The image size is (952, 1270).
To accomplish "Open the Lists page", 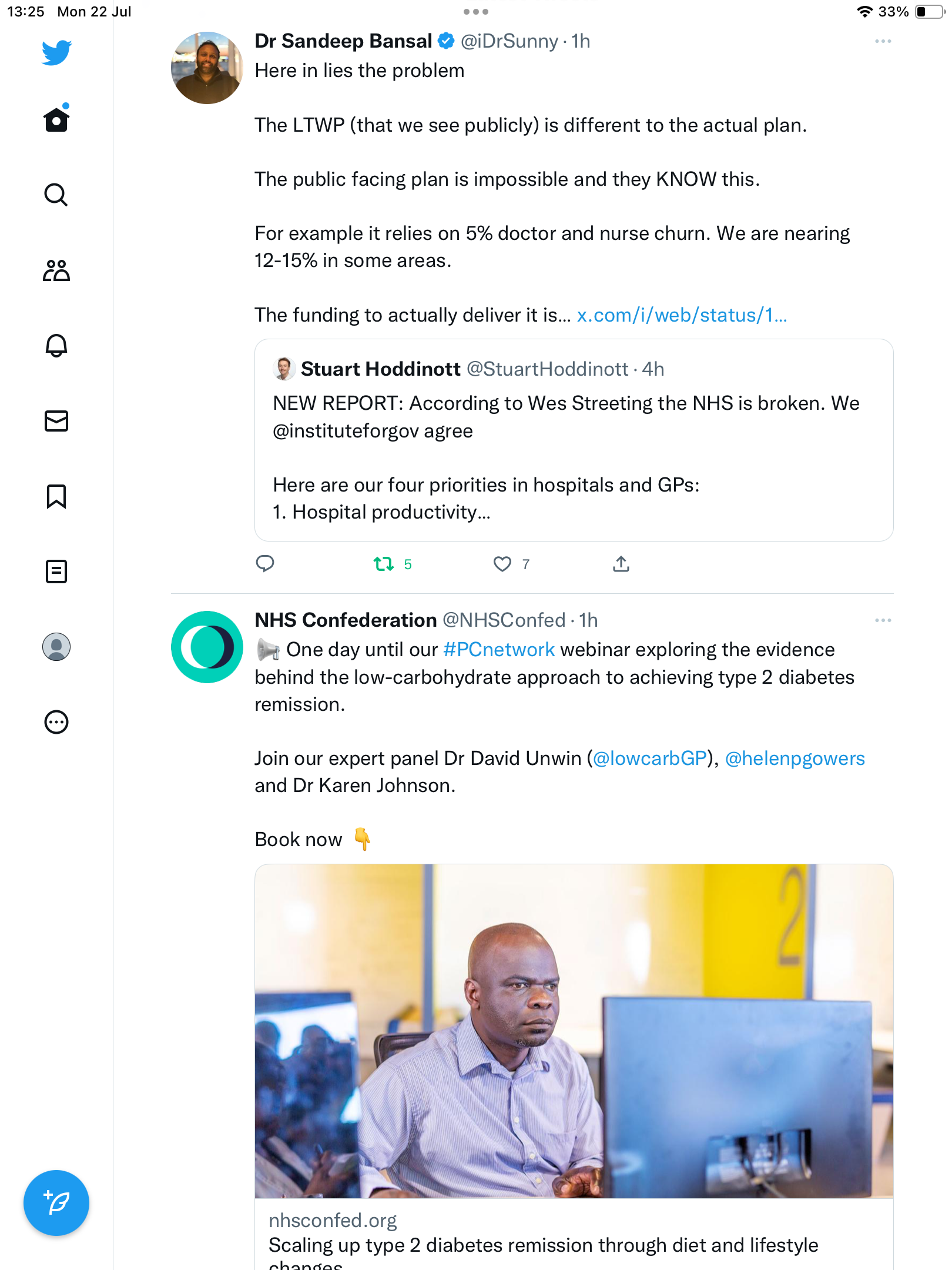I will 56,571.
